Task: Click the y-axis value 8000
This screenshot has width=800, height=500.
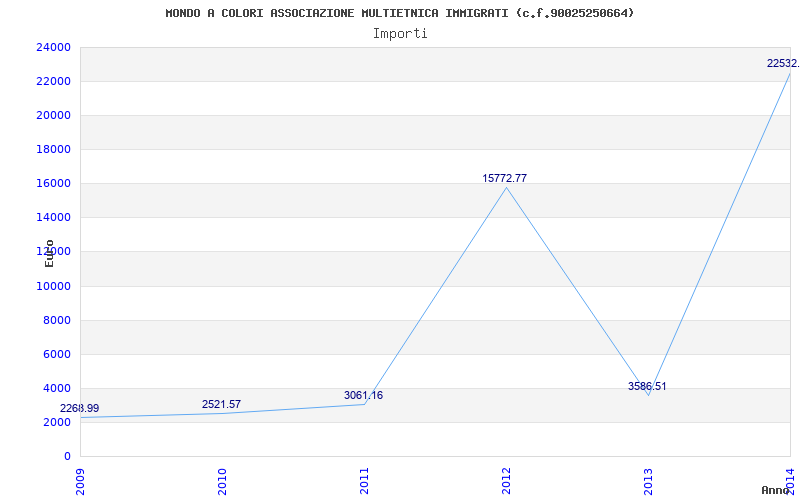Action: (x=56, y=320)
